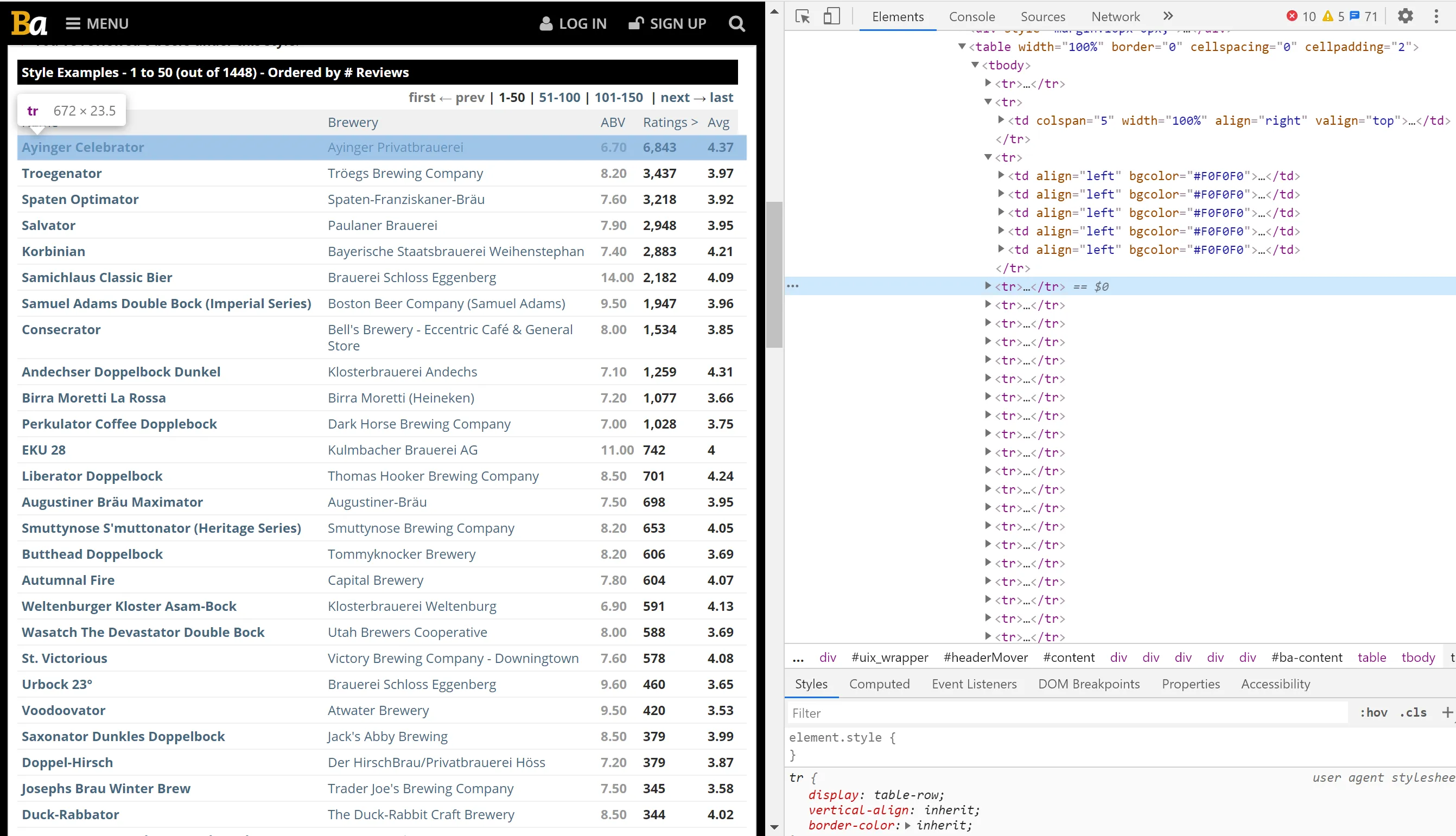
Task: Open DevTools settings gear
Action: (x=1405, y=16)
